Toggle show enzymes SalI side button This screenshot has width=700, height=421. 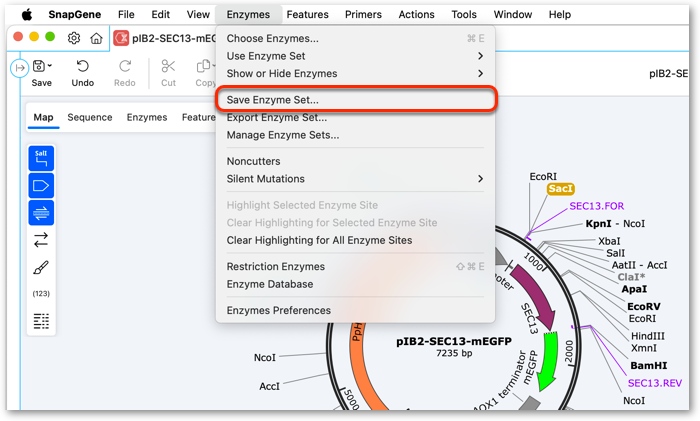(41, 158)
